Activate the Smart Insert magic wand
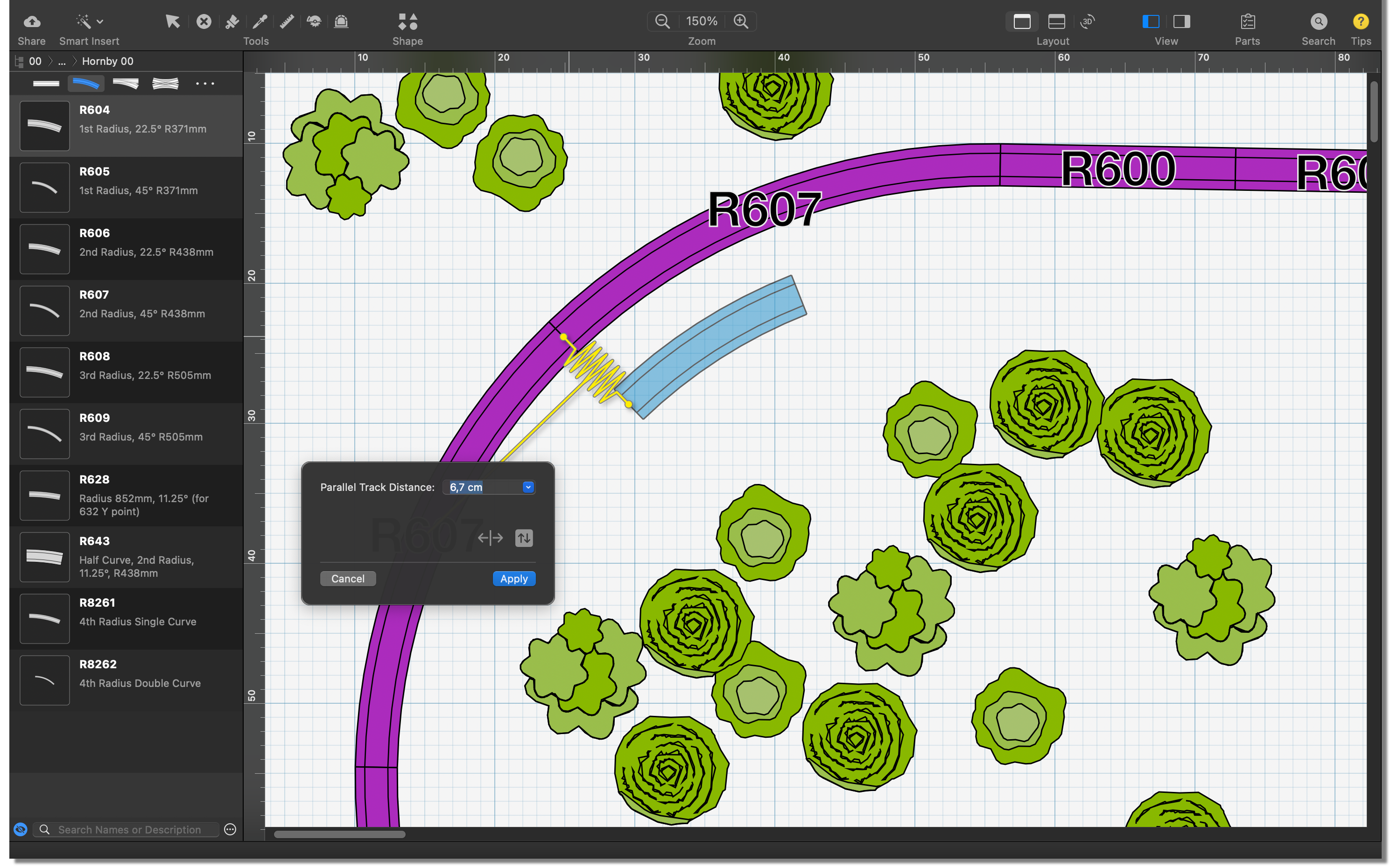This screenshot has height=868, width=1391. 83,22
